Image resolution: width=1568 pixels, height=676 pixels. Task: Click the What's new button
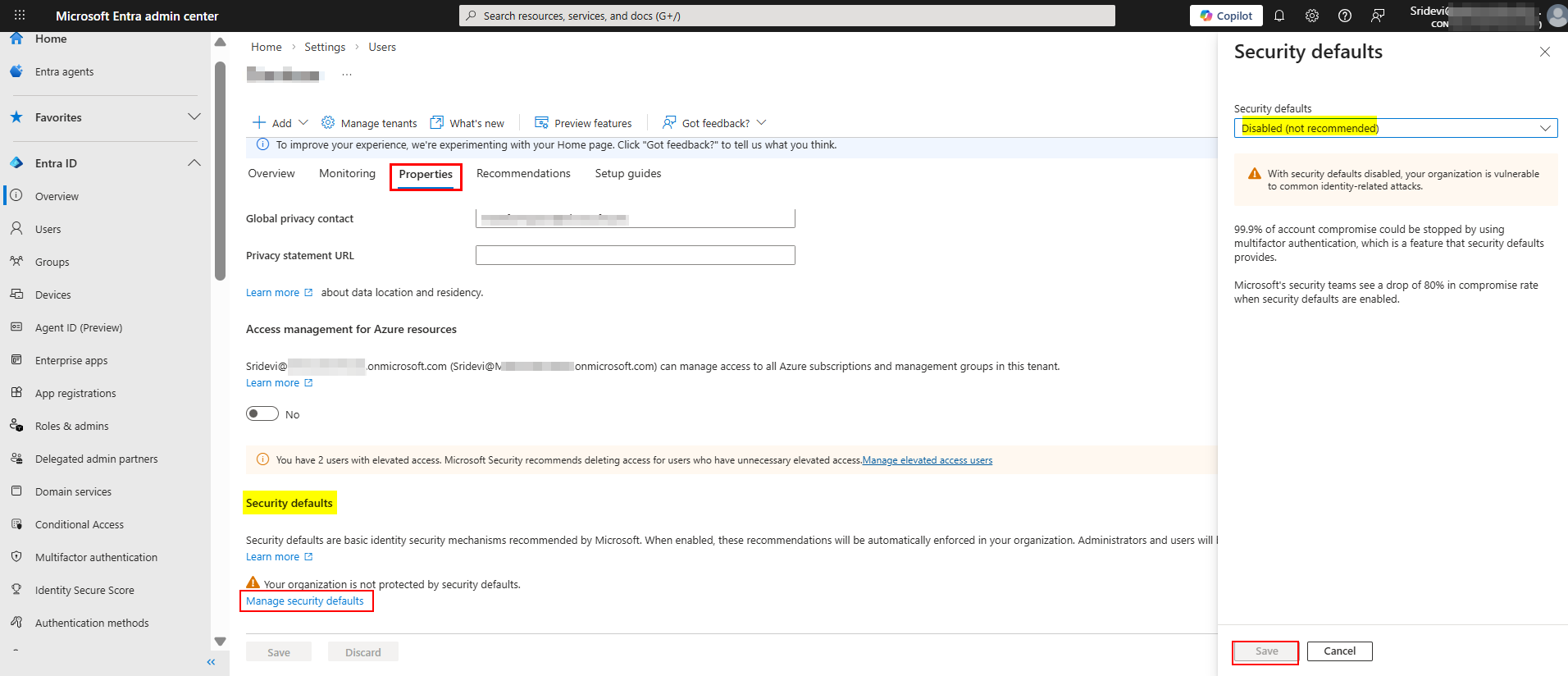(467, 123)
